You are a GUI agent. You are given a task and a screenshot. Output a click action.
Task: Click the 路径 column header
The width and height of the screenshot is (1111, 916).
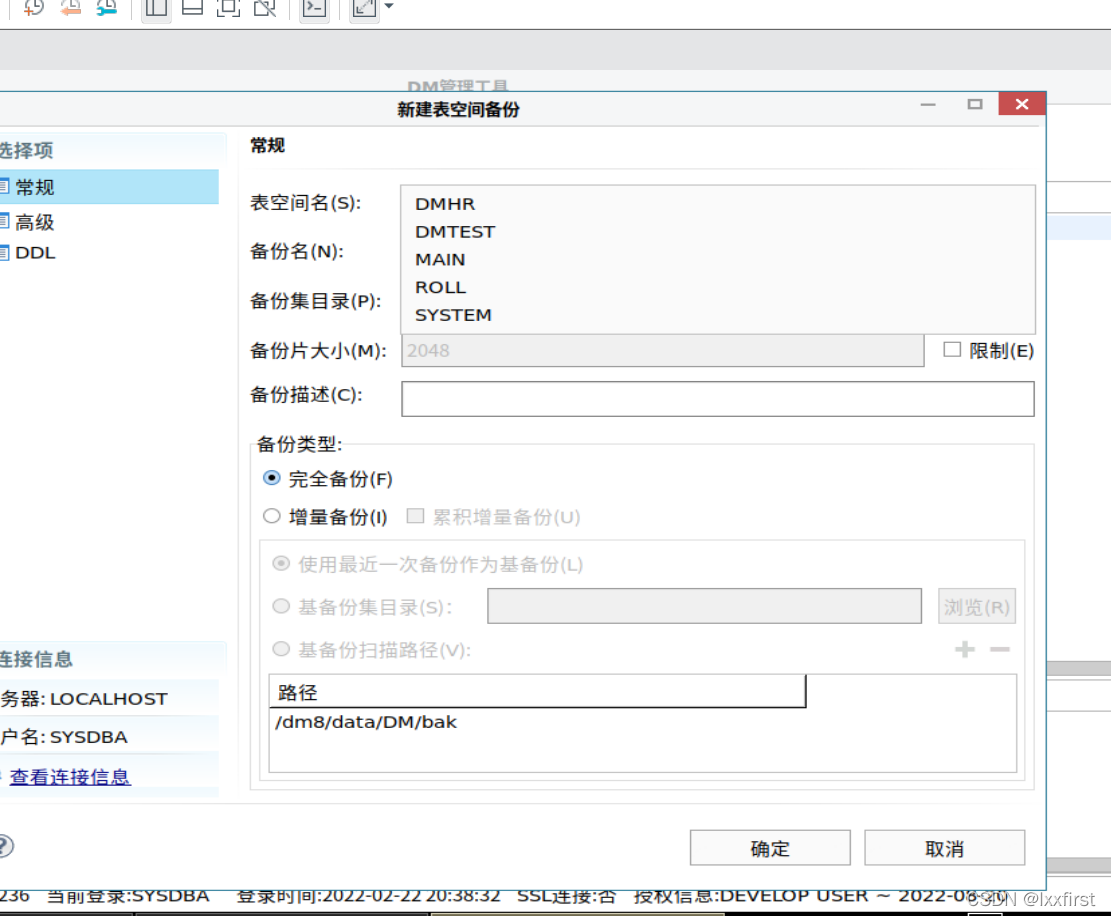click(x=537, y=691)
